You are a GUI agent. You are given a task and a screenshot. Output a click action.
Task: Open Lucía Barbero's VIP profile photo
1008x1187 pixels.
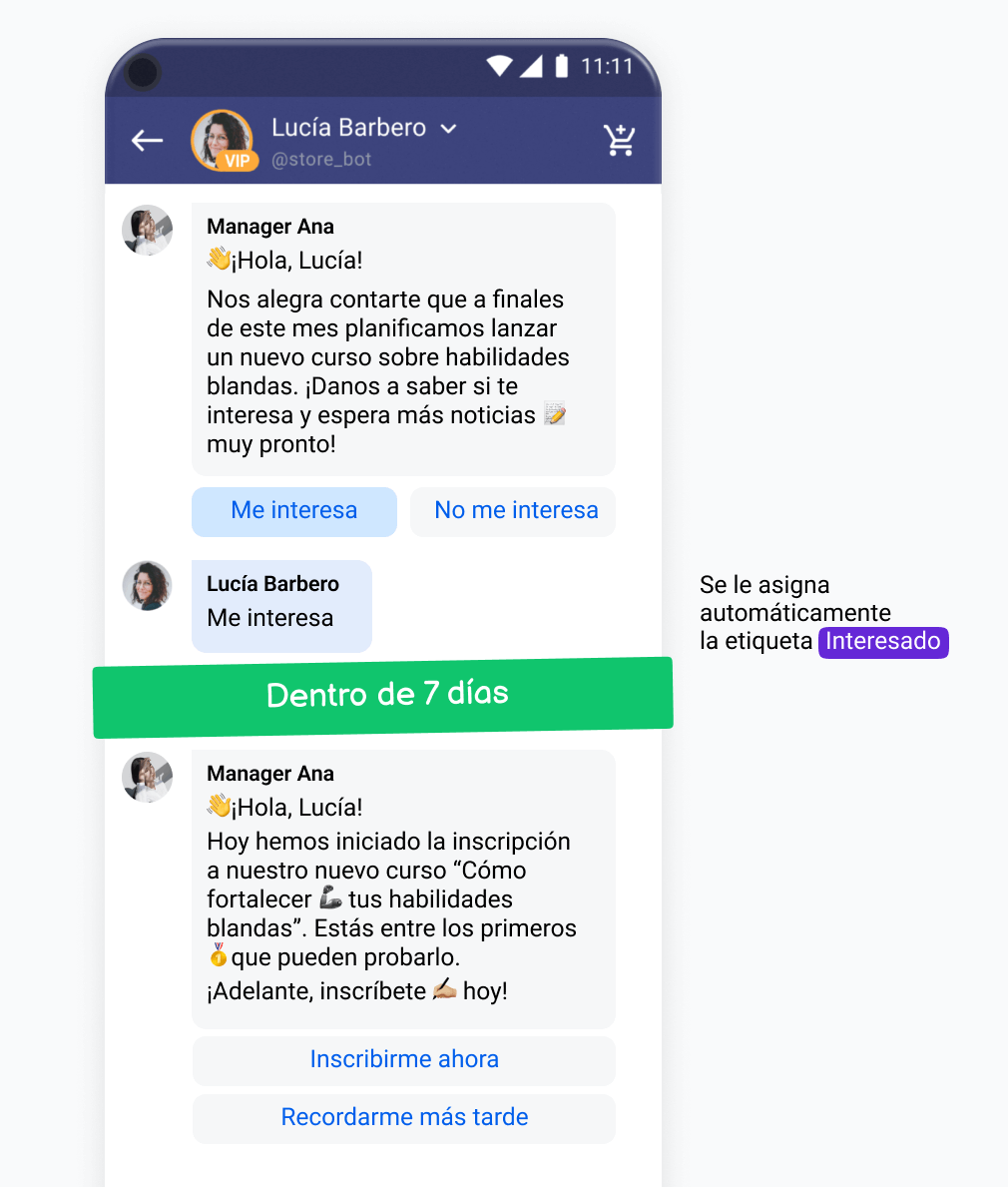point(222,140)
